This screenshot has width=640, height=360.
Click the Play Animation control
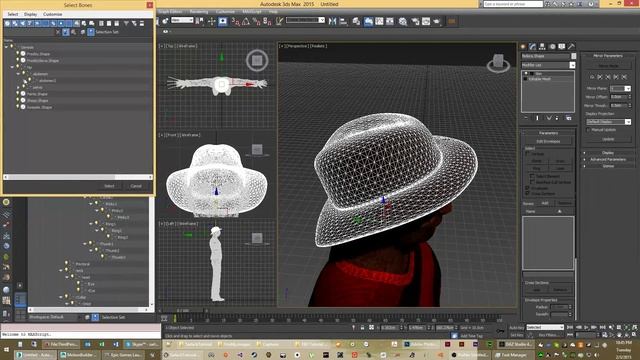586,327
